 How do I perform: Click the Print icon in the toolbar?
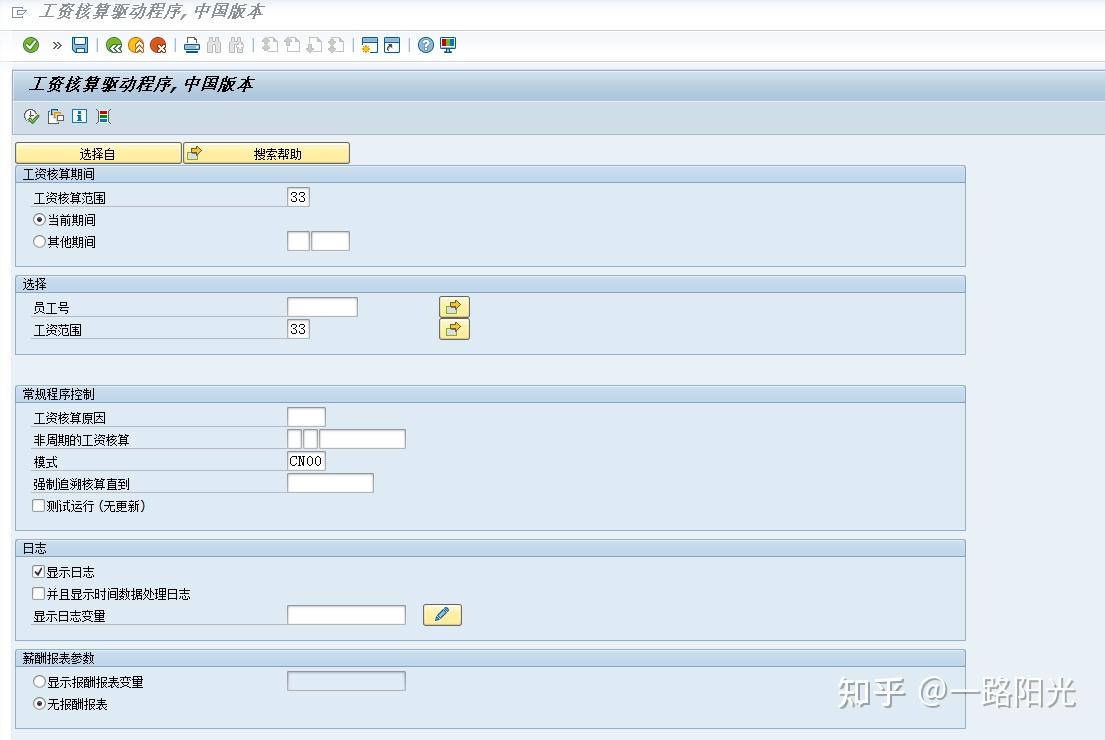click(x=191, y=45)
